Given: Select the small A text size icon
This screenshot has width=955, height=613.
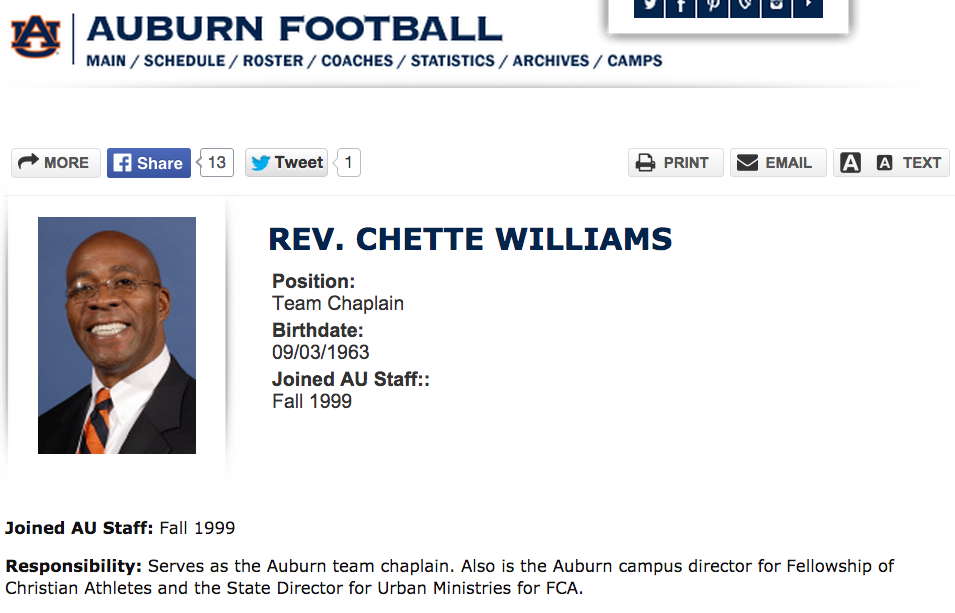Looking at the screenshot, I should pos(884,163).
